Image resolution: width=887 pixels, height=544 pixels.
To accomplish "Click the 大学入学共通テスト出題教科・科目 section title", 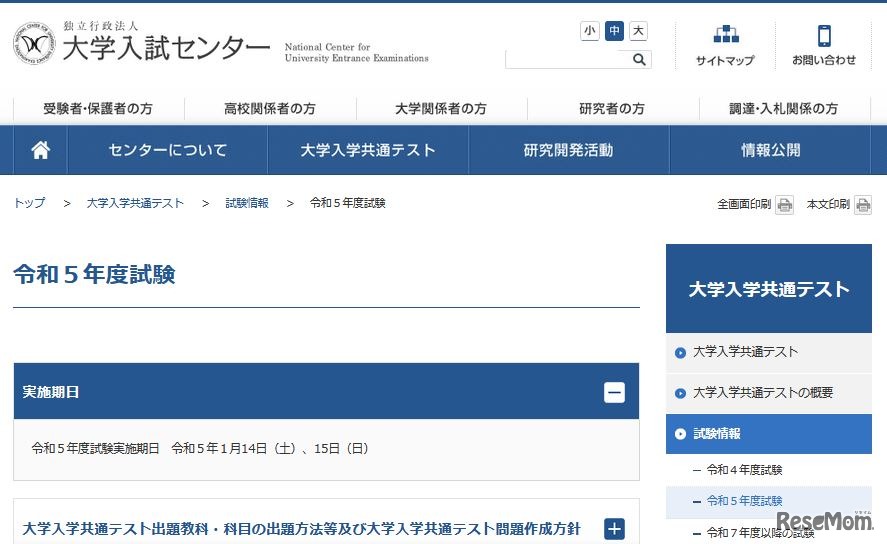I will click(302, 529).
